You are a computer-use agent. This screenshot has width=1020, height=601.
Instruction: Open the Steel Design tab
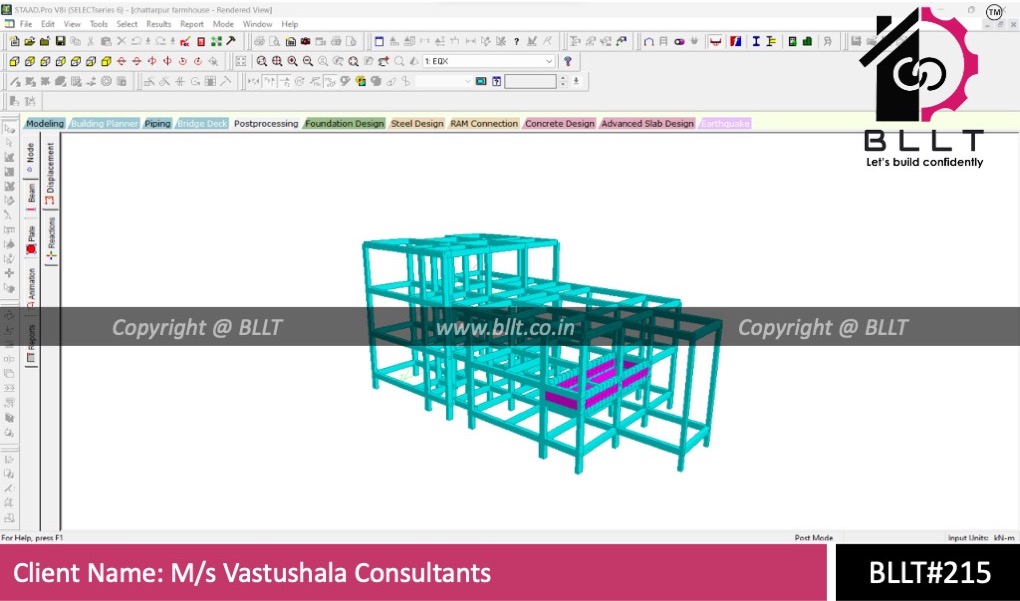(417, 124)
